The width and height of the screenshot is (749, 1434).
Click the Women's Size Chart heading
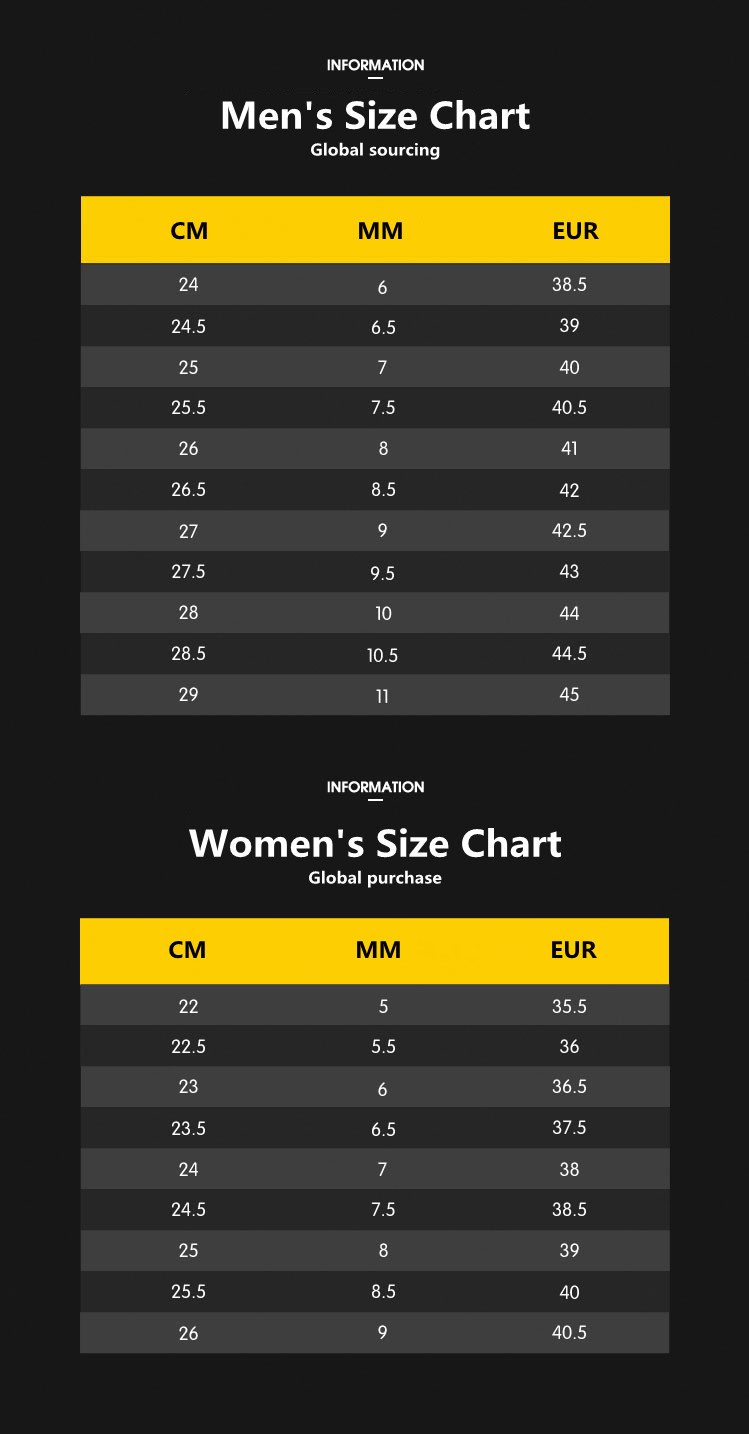pyautogui.click(x=375, y=844)
